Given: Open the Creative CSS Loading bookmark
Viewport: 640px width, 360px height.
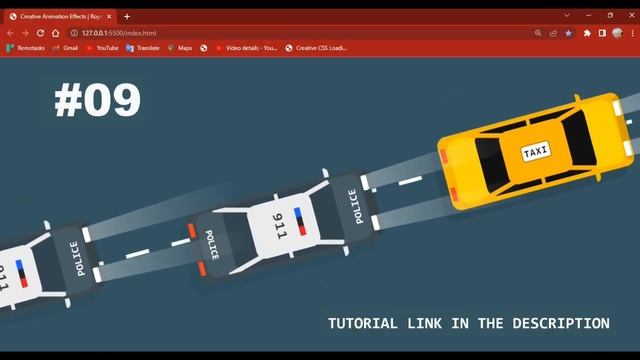Looking at the screenshot, I should [316, 48].
